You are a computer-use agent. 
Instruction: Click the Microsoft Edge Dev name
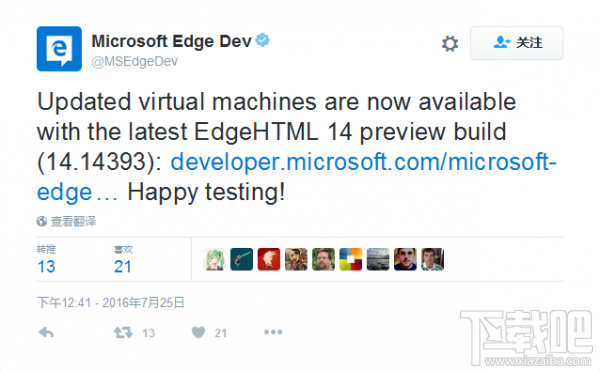171,41
